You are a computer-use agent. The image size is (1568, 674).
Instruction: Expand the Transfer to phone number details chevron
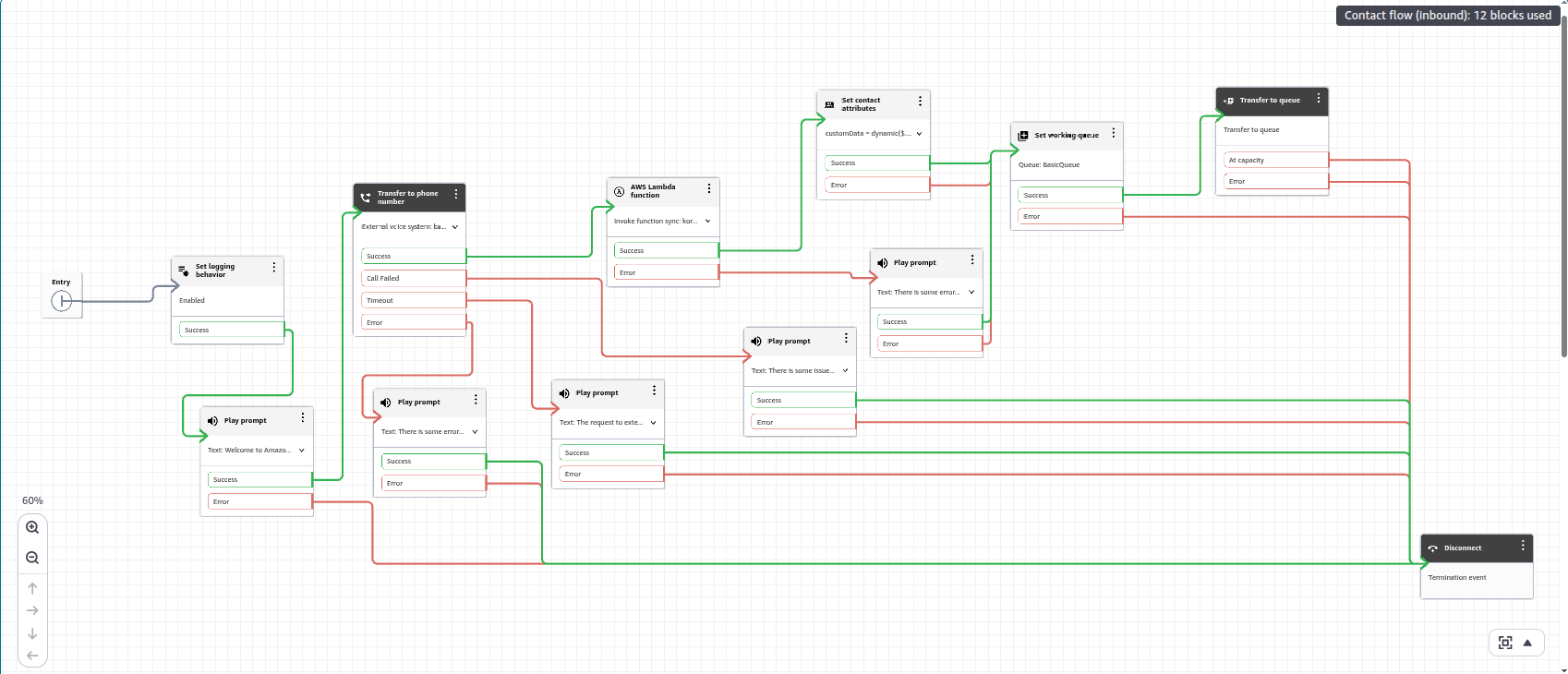[455, 226]
